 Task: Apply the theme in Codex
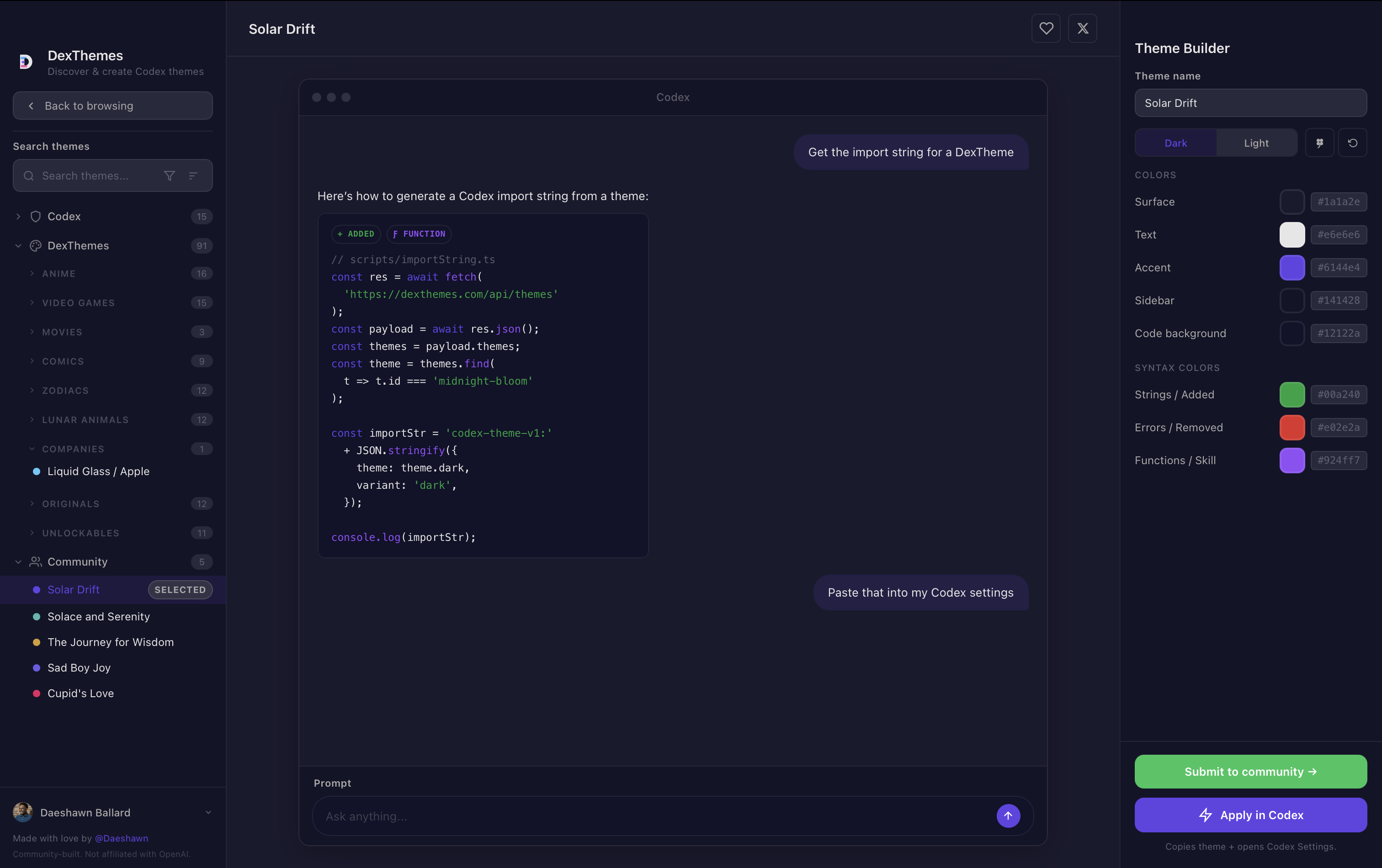click(x=1250, y=815)
